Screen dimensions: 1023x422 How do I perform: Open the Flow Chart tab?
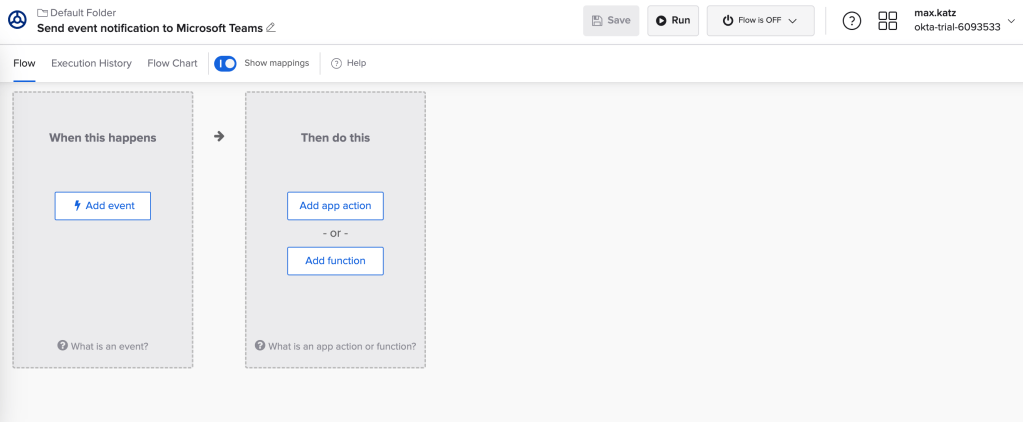(x=172, y=63)
